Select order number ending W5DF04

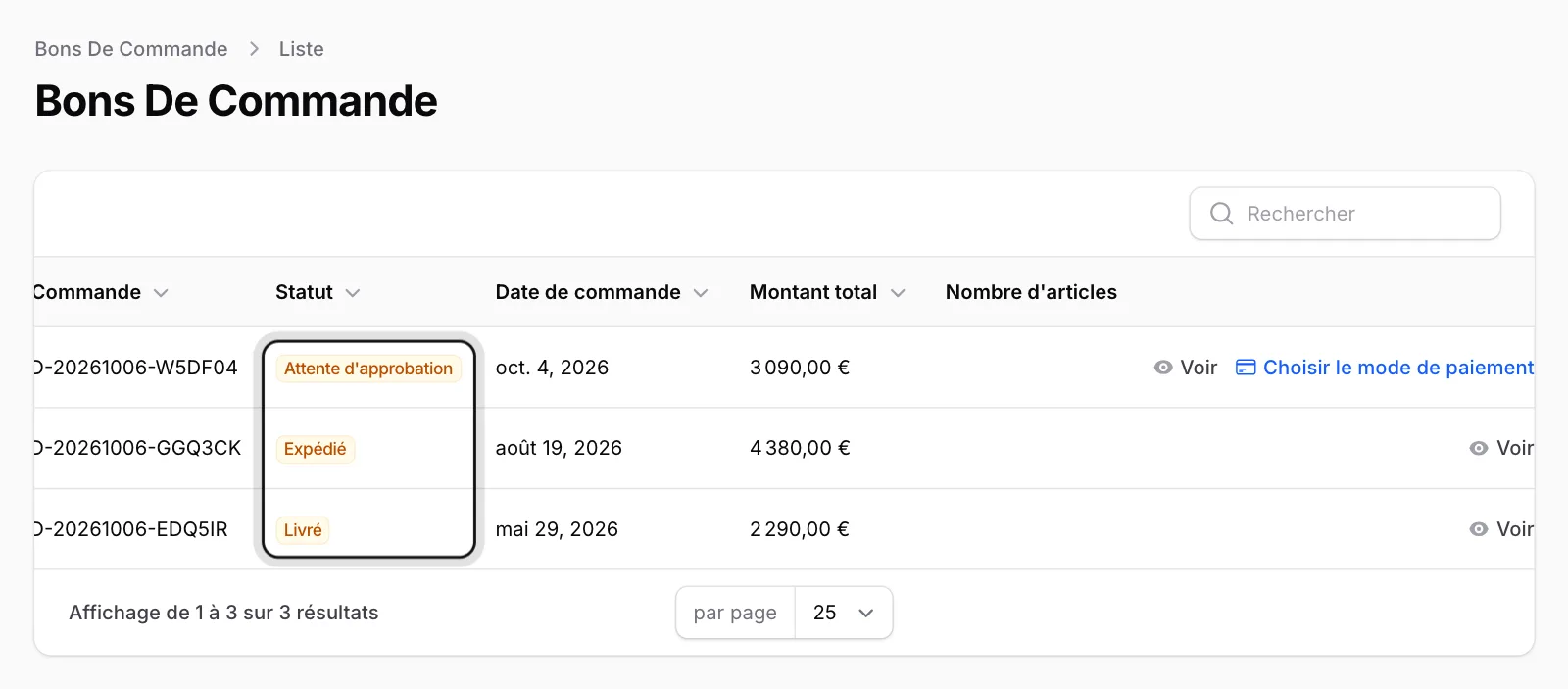click(135, 368)
